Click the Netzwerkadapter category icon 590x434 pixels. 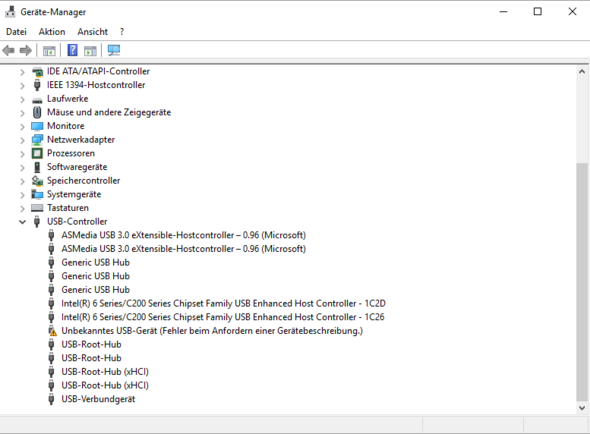click(x=37, y=140)
